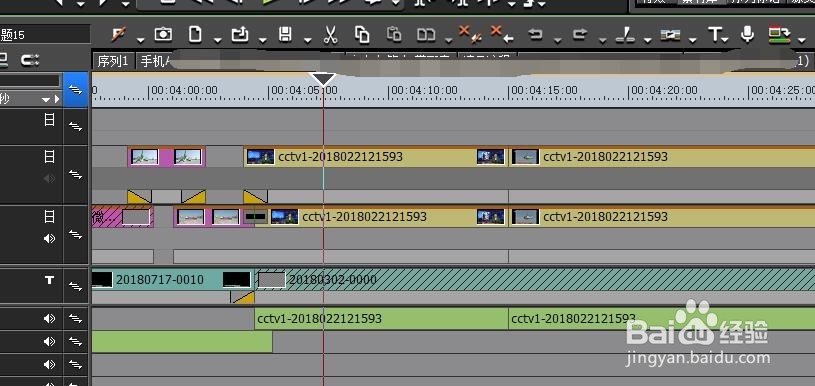Image resolution: width=815 pixels, height=386 pixels.
Task: Toggle greyed audio mute on second video track
Action: (49, 179)
